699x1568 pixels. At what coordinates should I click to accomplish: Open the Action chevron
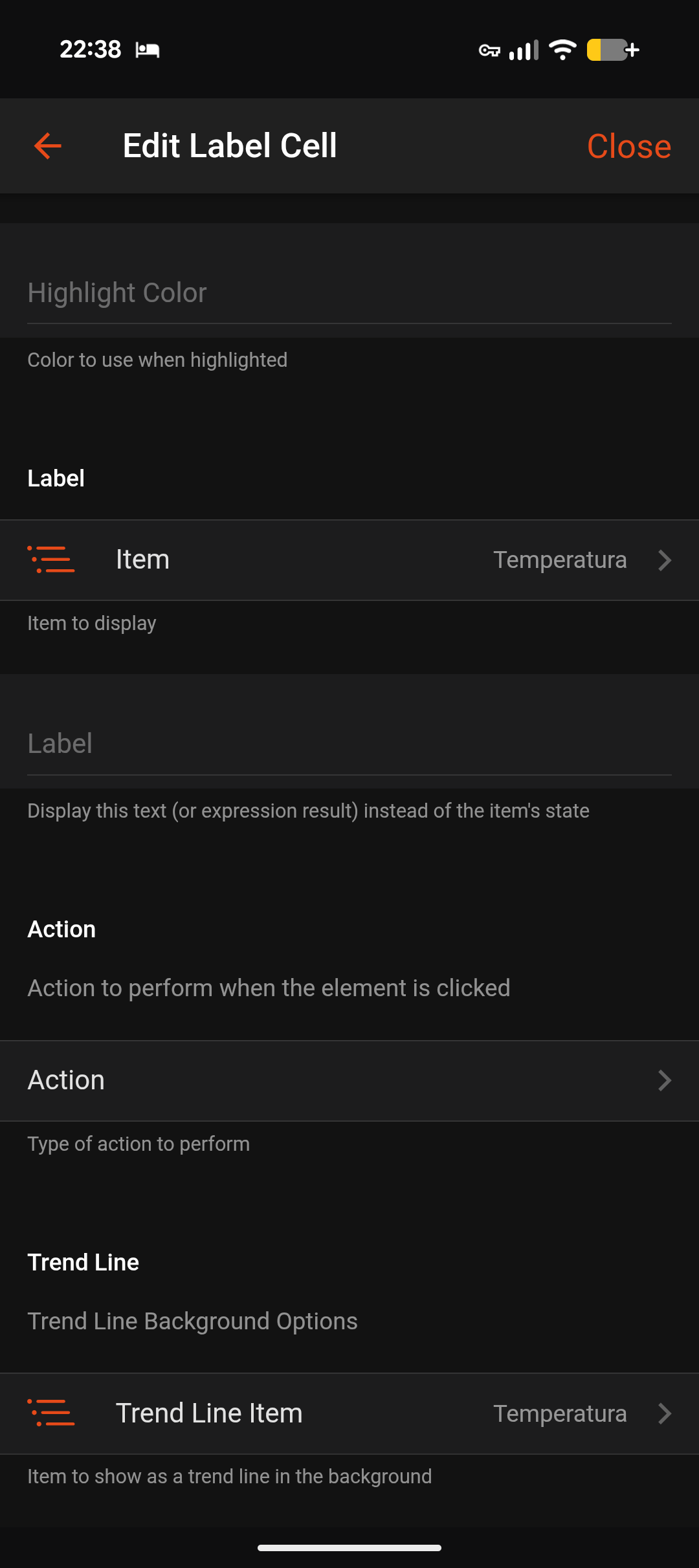[664, 1080]
